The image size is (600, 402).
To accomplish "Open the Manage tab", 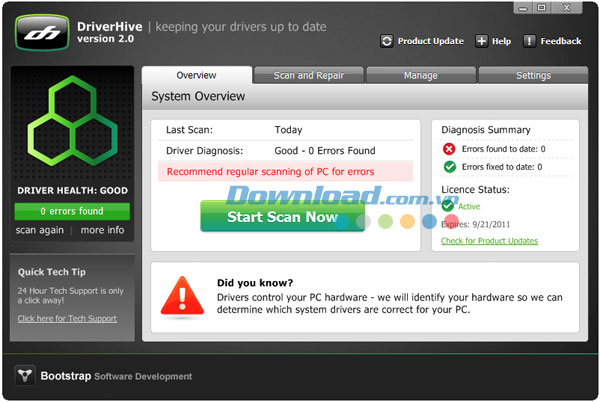I will coord(421,75).
